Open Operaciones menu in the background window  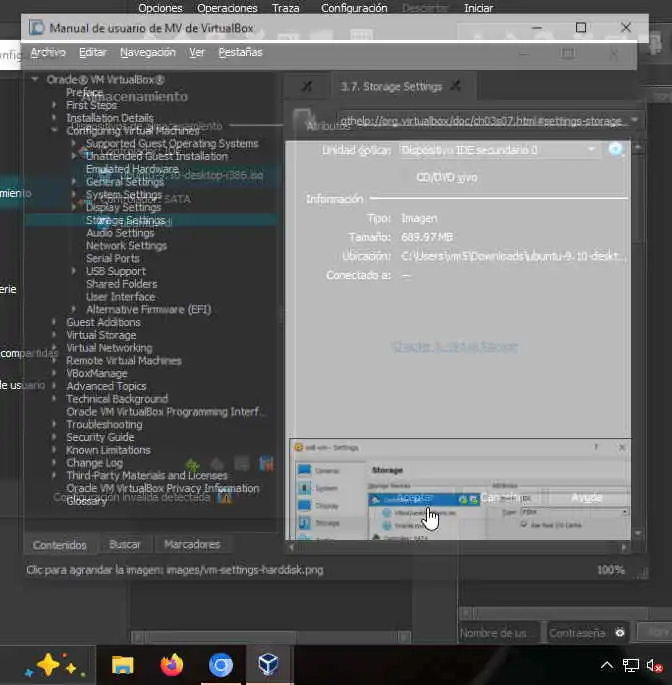(227, 8)
